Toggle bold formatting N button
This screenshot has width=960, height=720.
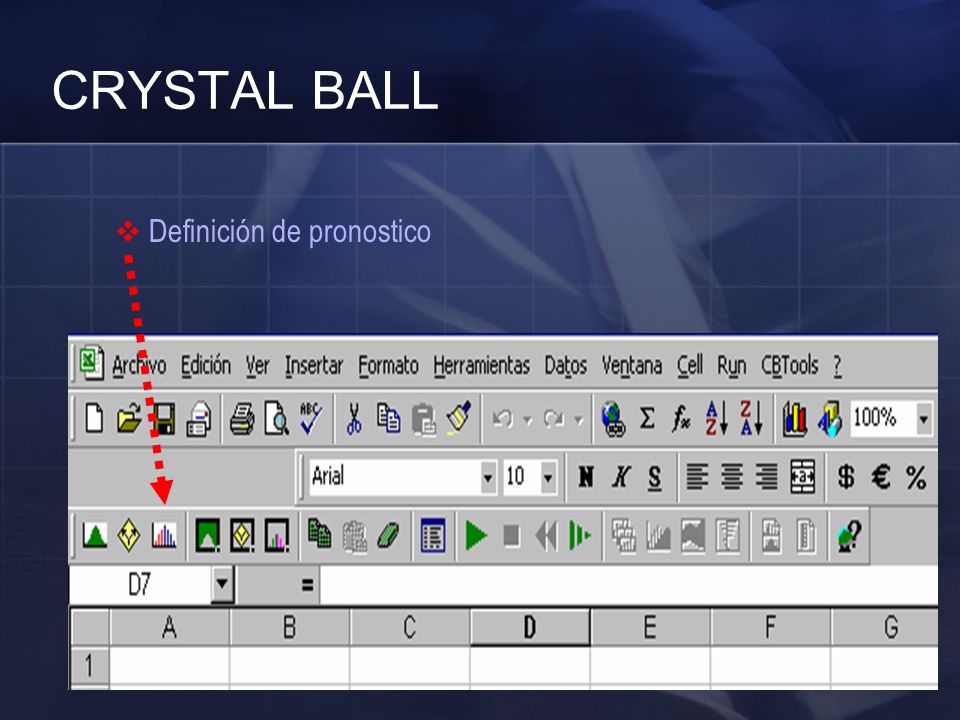pyautogui.click(x=586, y=476)
